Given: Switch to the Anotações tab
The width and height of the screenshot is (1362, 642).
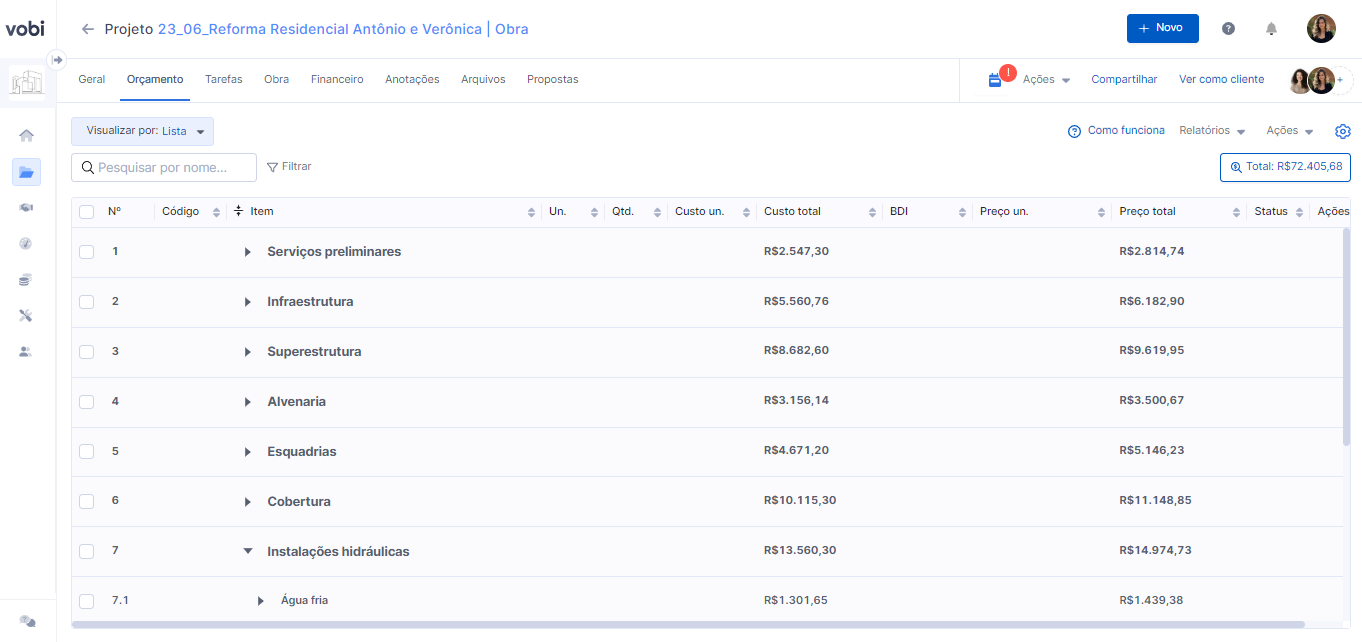Looking at the screenshot, I should [412, 80].
